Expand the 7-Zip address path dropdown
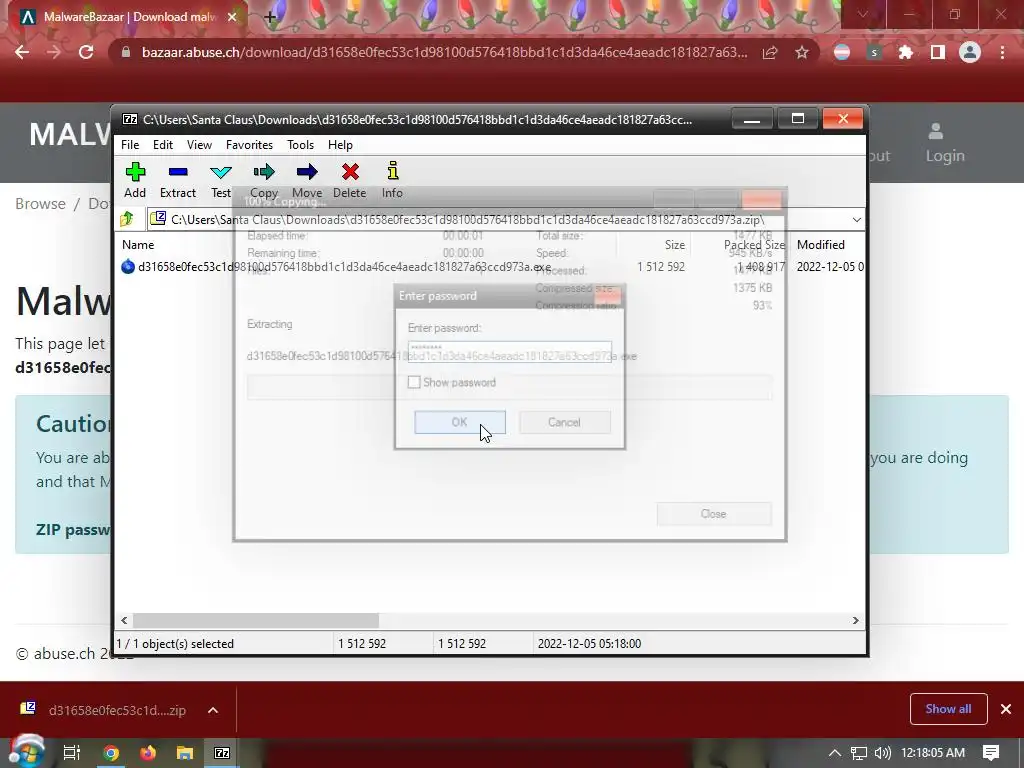This screenshot has width=1024, height=768. click(x=857, y=220)
